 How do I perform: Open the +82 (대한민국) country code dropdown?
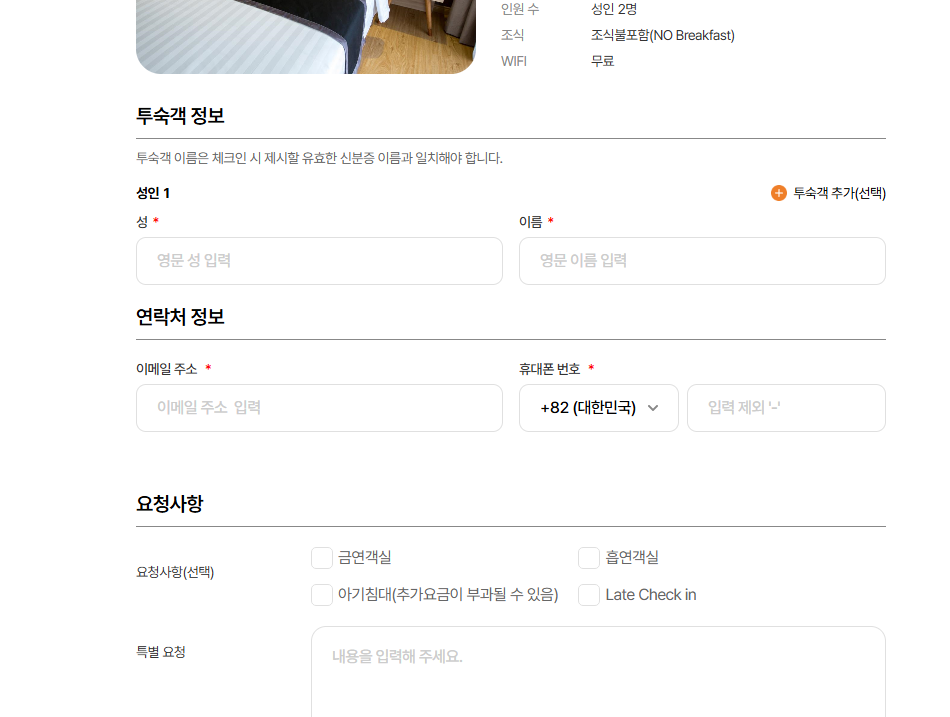(x=599, y=408)
